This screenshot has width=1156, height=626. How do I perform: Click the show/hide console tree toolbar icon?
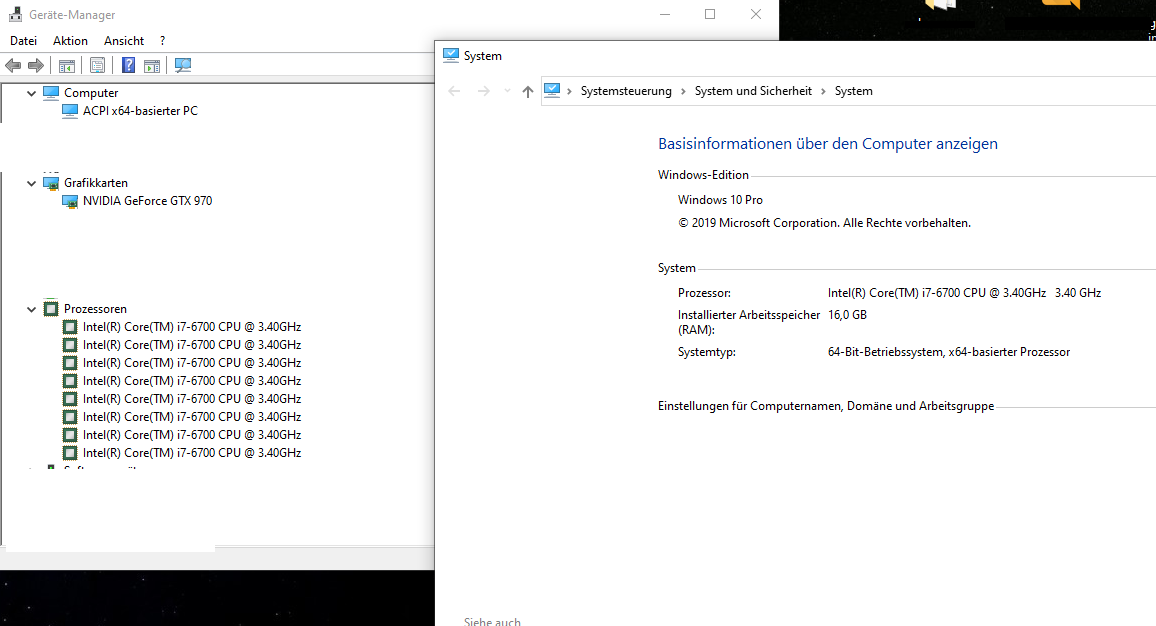click(x=67, y=66)
